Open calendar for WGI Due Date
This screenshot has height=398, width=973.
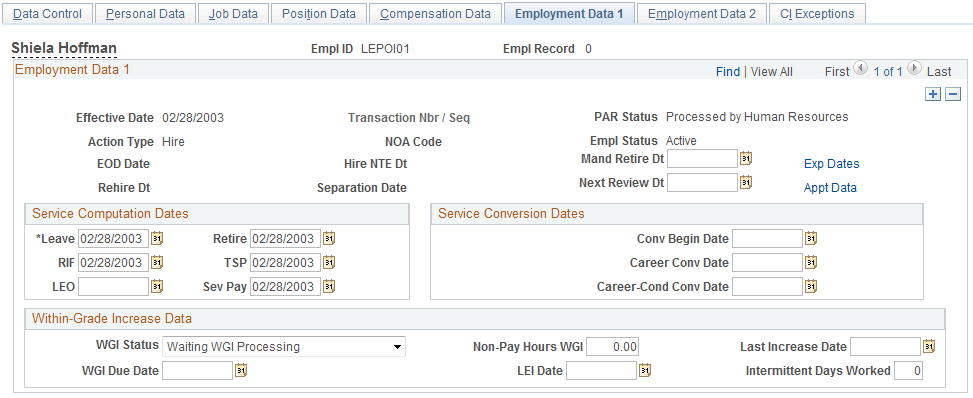(x=241, y=371)
